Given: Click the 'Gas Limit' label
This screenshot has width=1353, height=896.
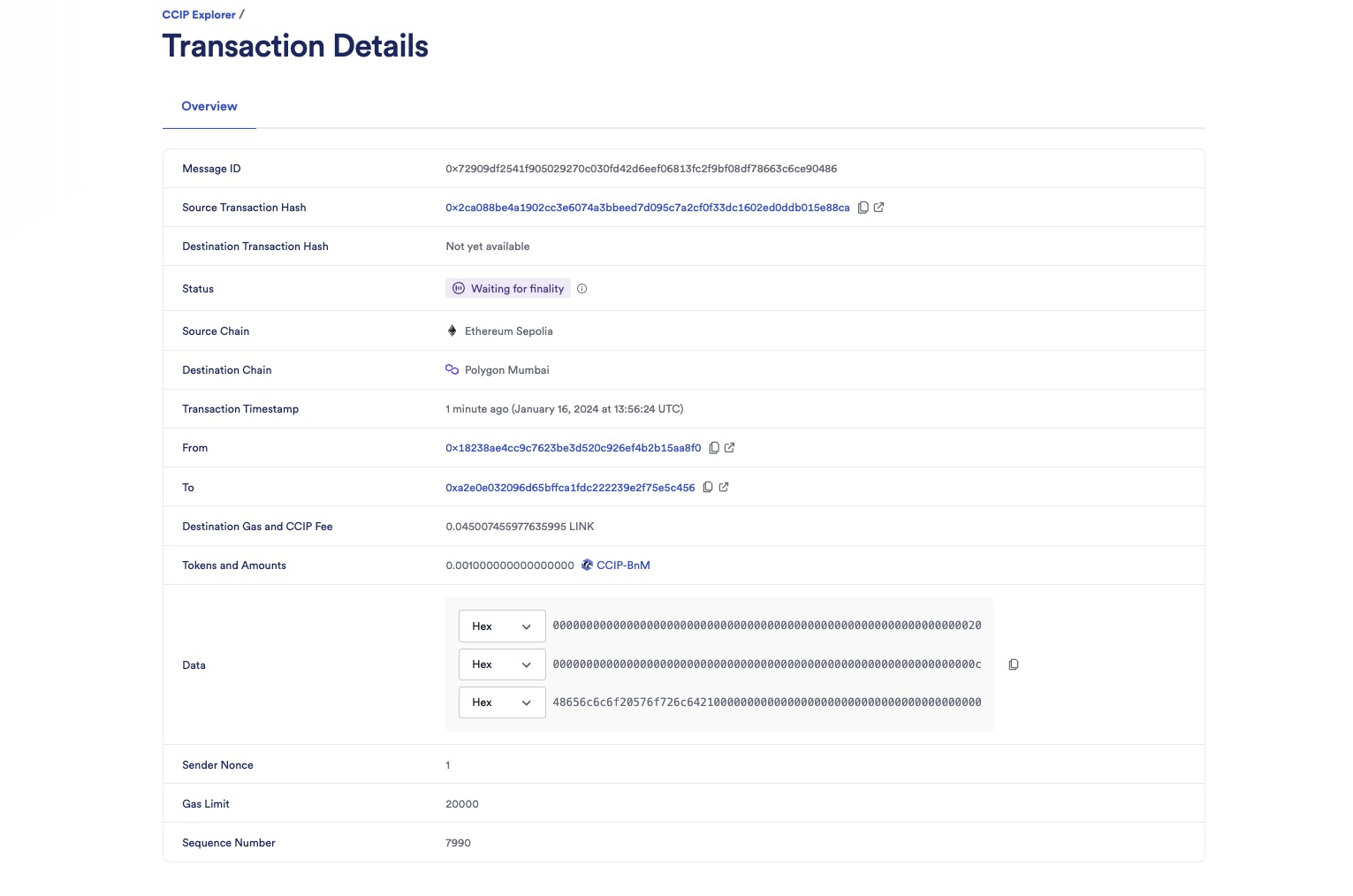Looking at the screenshot, I should 206,804.
